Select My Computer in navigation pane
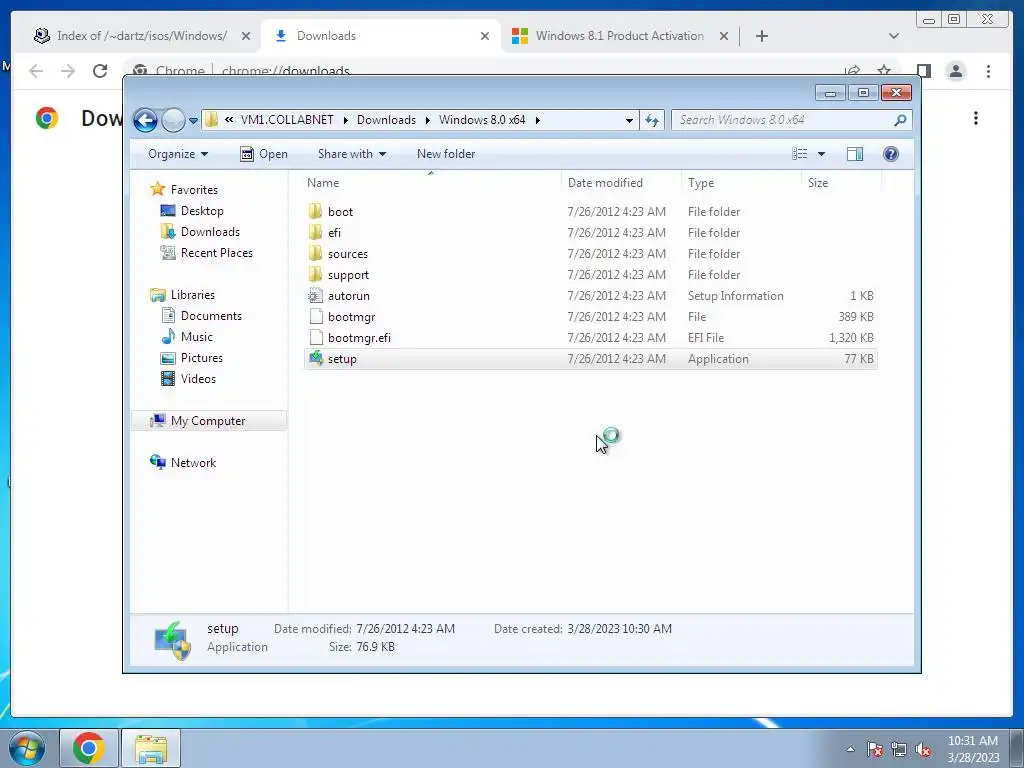1024x768 pixels. tap(208, 421)
